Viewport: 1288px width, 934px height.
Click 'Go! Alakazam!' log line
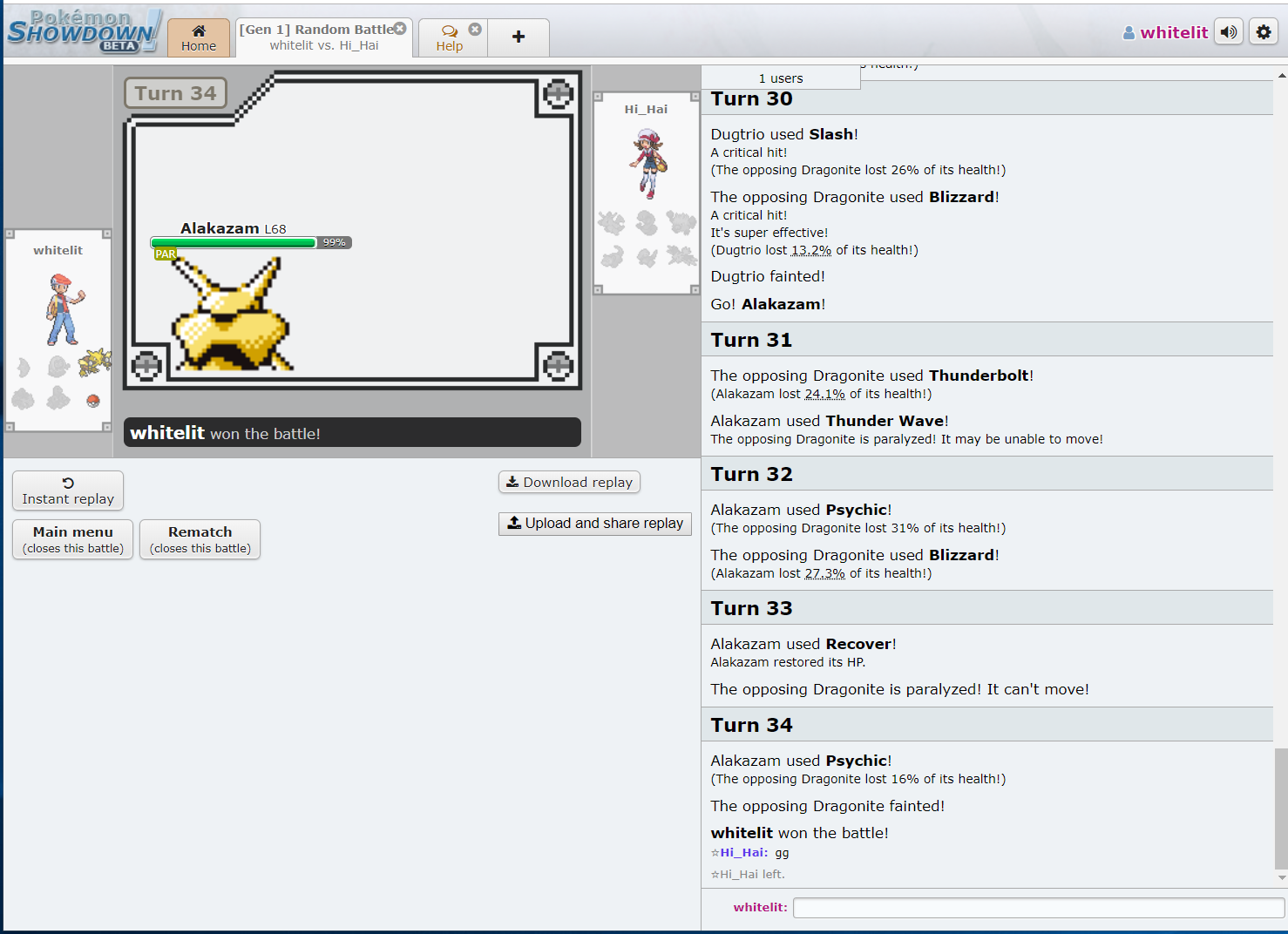point(768,304)
